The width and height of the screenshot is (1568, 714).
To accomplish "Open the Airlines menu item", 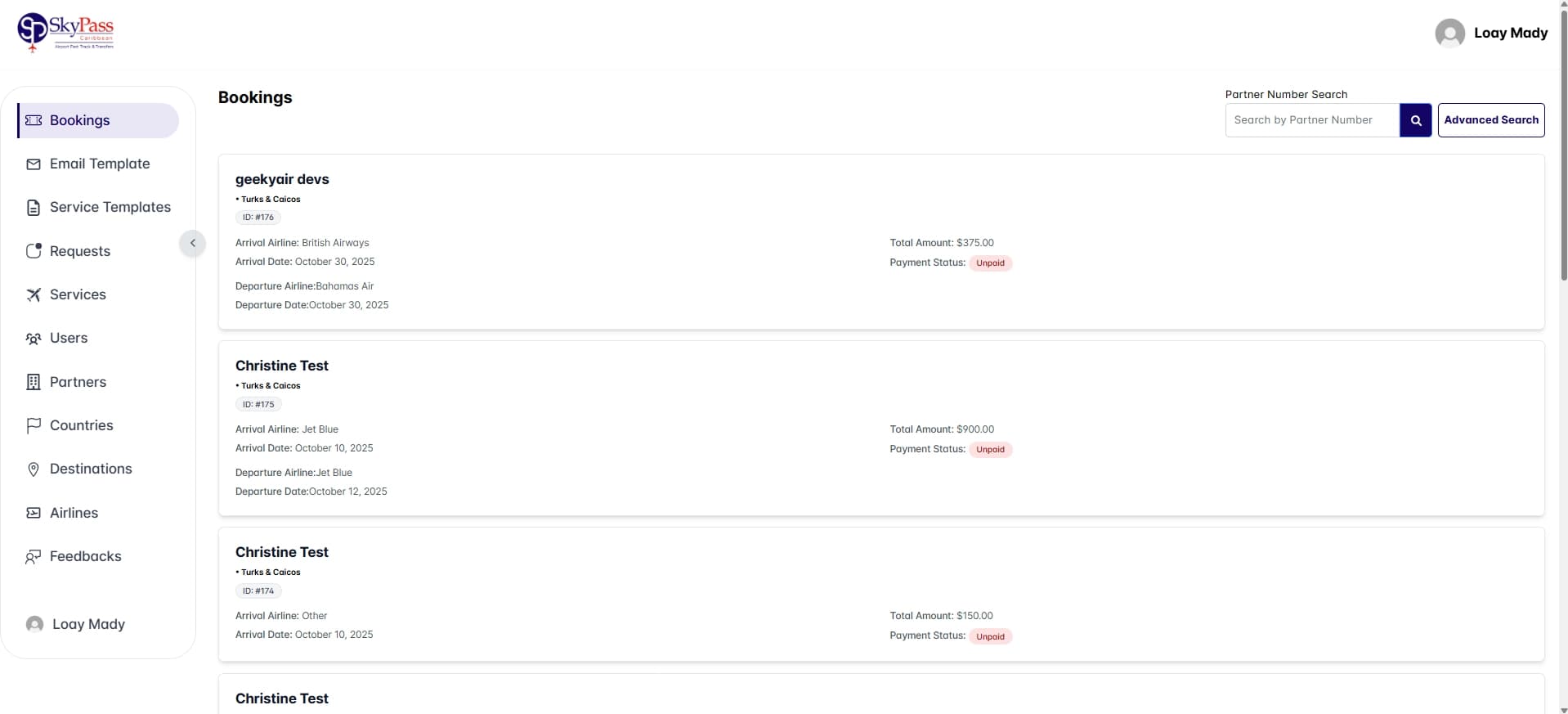I will click(x=74, y=513).
